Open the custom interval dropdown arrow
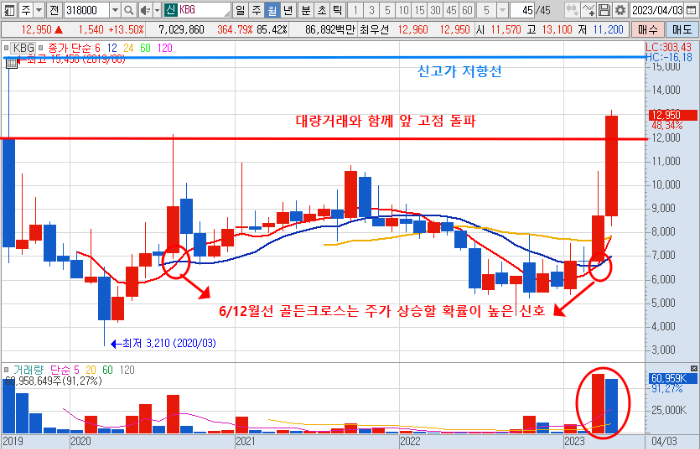Viewport: 700px width, 449px height. (x=502, y=10)
